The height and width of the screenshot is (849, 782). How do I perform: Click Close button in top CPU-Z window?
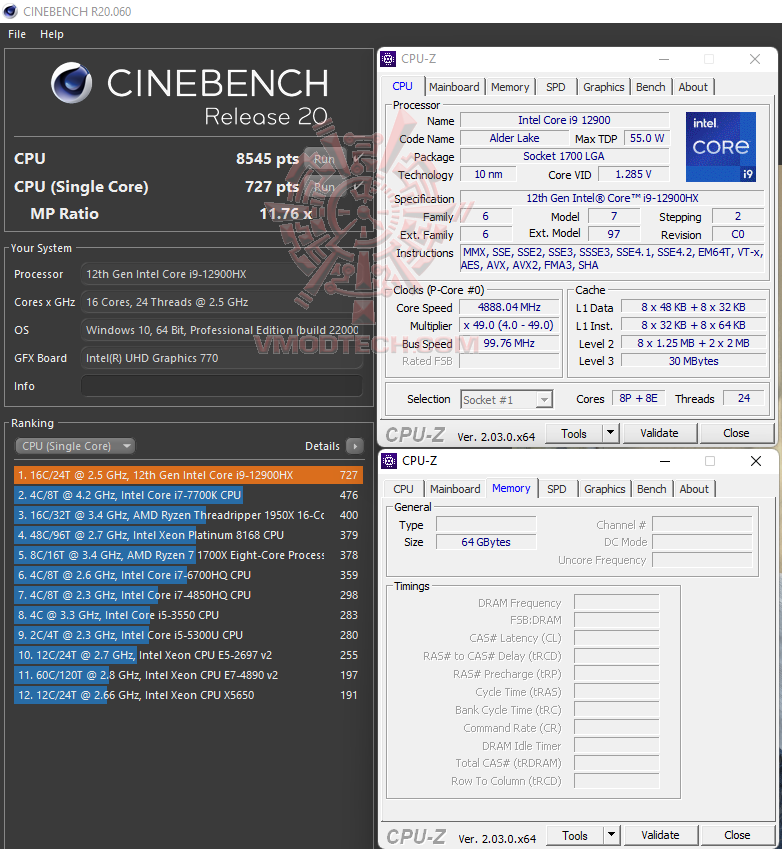(737, 433)
